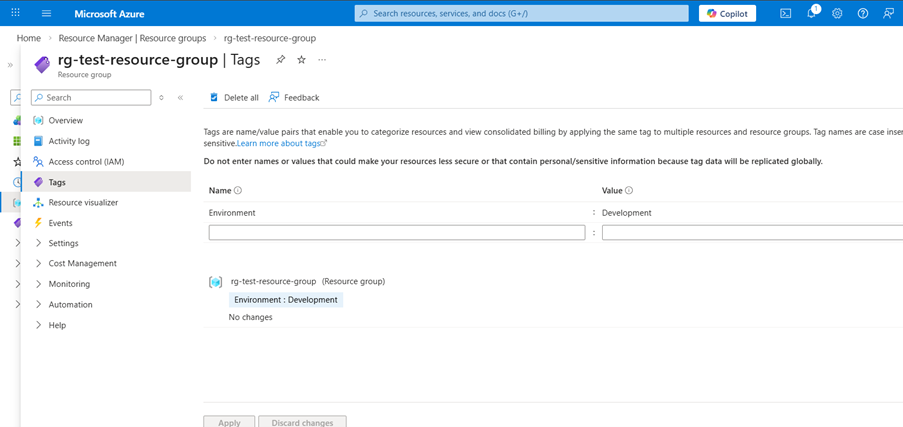
Task: Open the Settings gear in the header
Action: tap(837, 13)
